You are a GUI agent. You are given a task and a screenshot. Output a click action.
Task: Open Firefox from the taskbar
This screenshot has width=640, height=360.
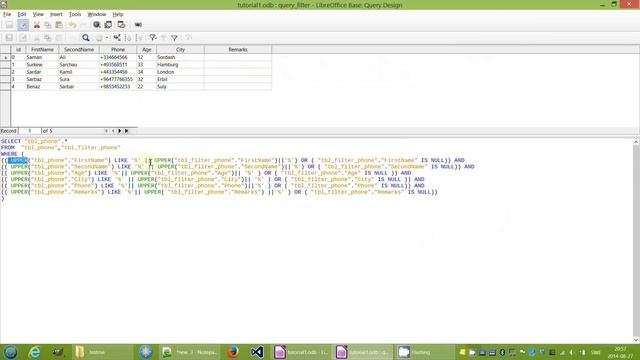click(233, 352)
